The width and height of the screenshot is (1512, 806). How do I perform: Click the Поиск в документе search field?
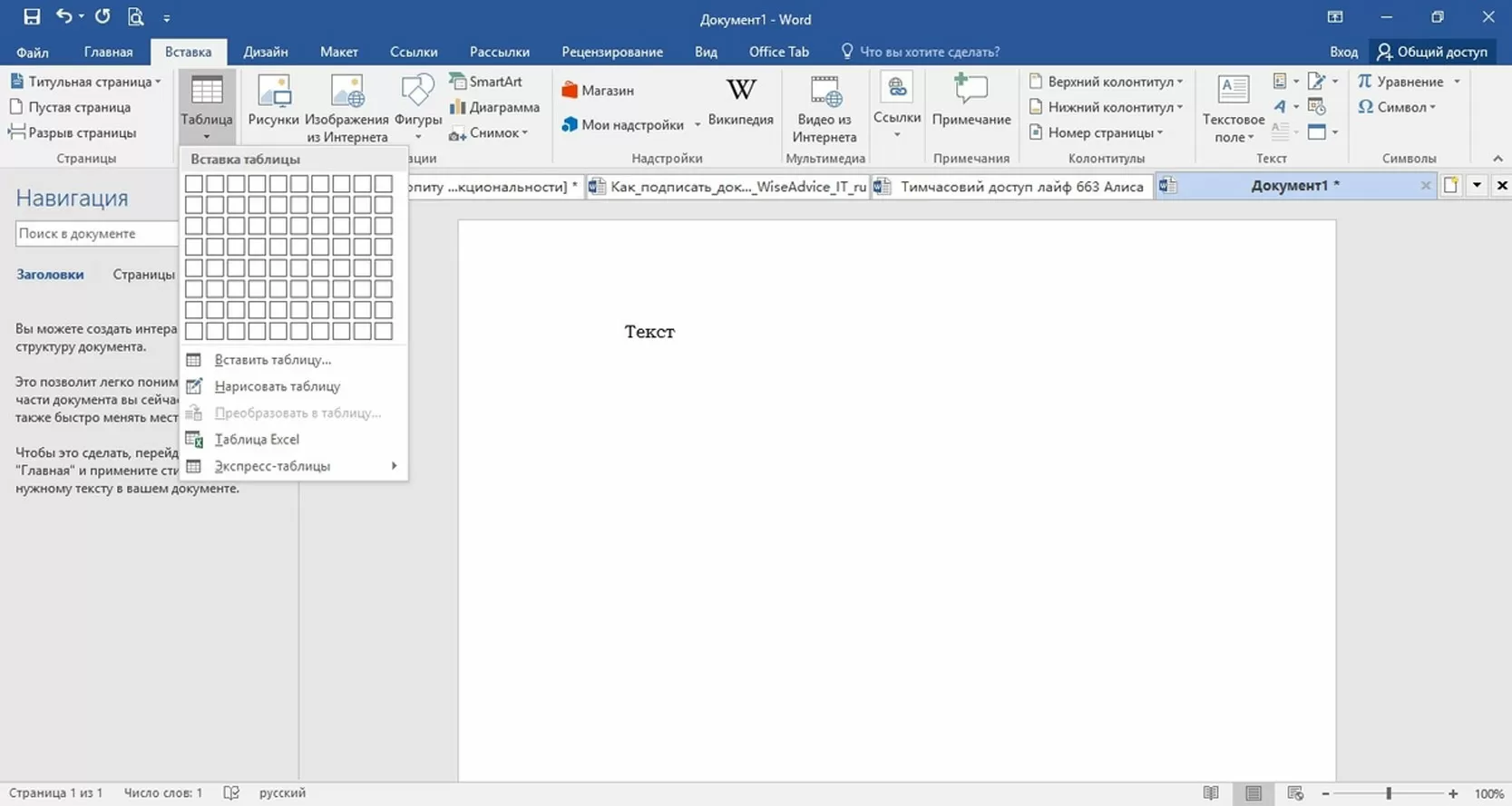coord(95,234)
